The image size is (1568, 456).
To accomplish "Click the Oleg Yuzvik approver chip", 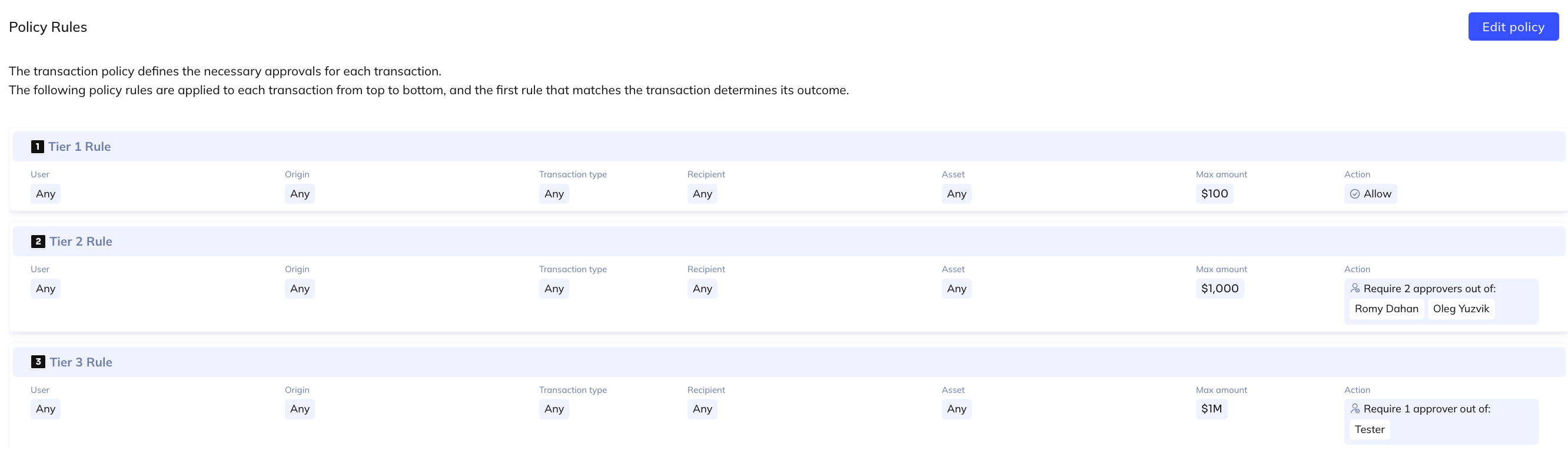I will click(1460, 309).
